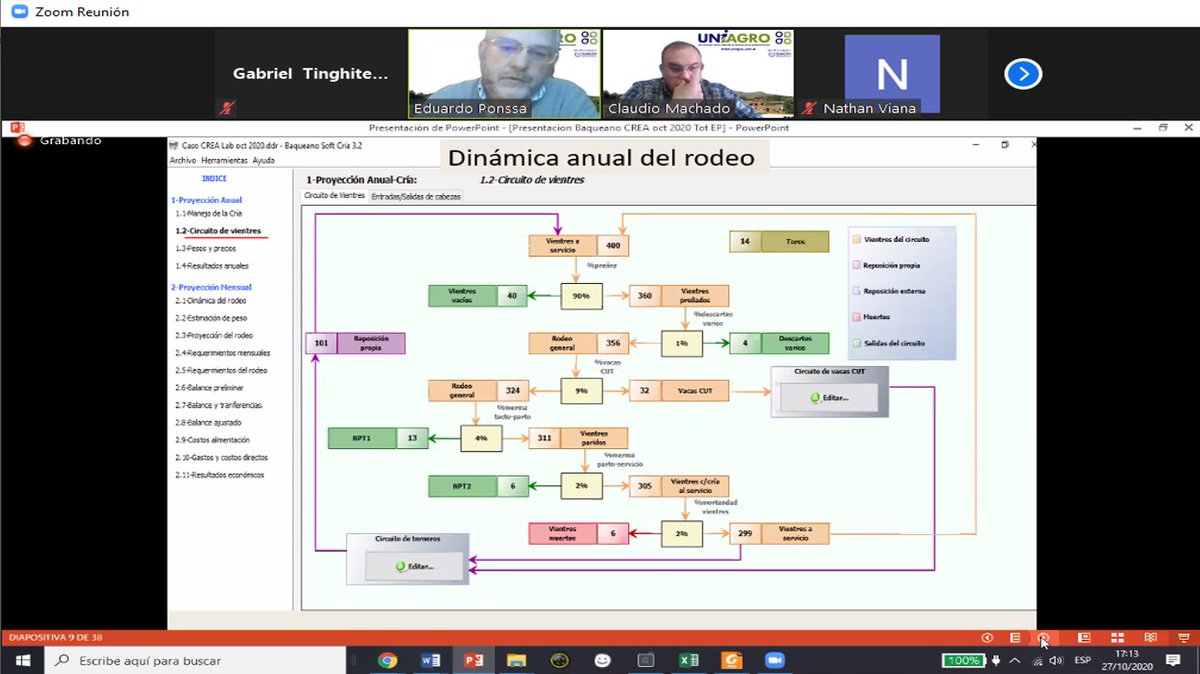This screenshot has width=1200, height=674.
Task: Switch to PowerPoint Normal view icon
Action: pyautogui.click(x=1084, y=638)
